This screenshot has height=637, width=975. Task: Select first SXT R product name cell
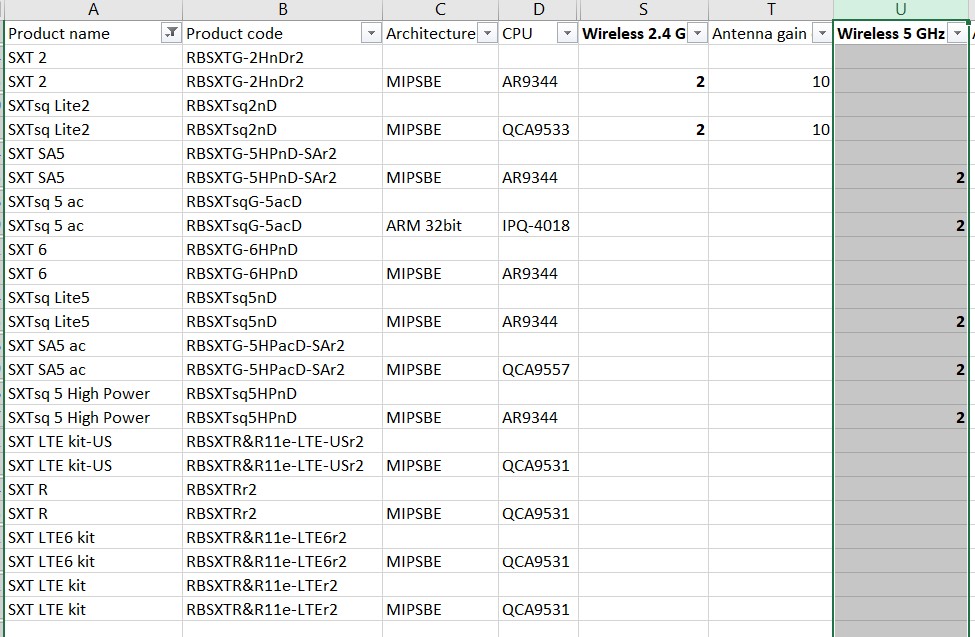pos(93,490)
